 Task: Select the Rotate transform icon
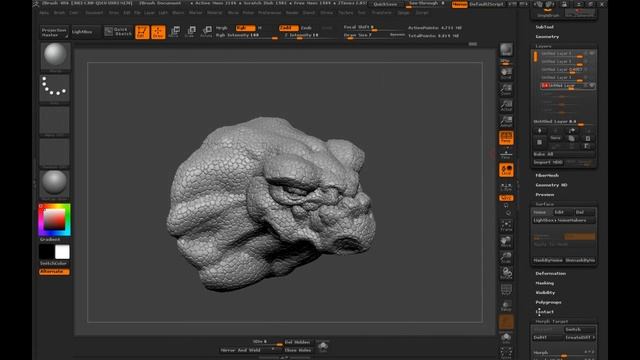click(x=207, y=32)
